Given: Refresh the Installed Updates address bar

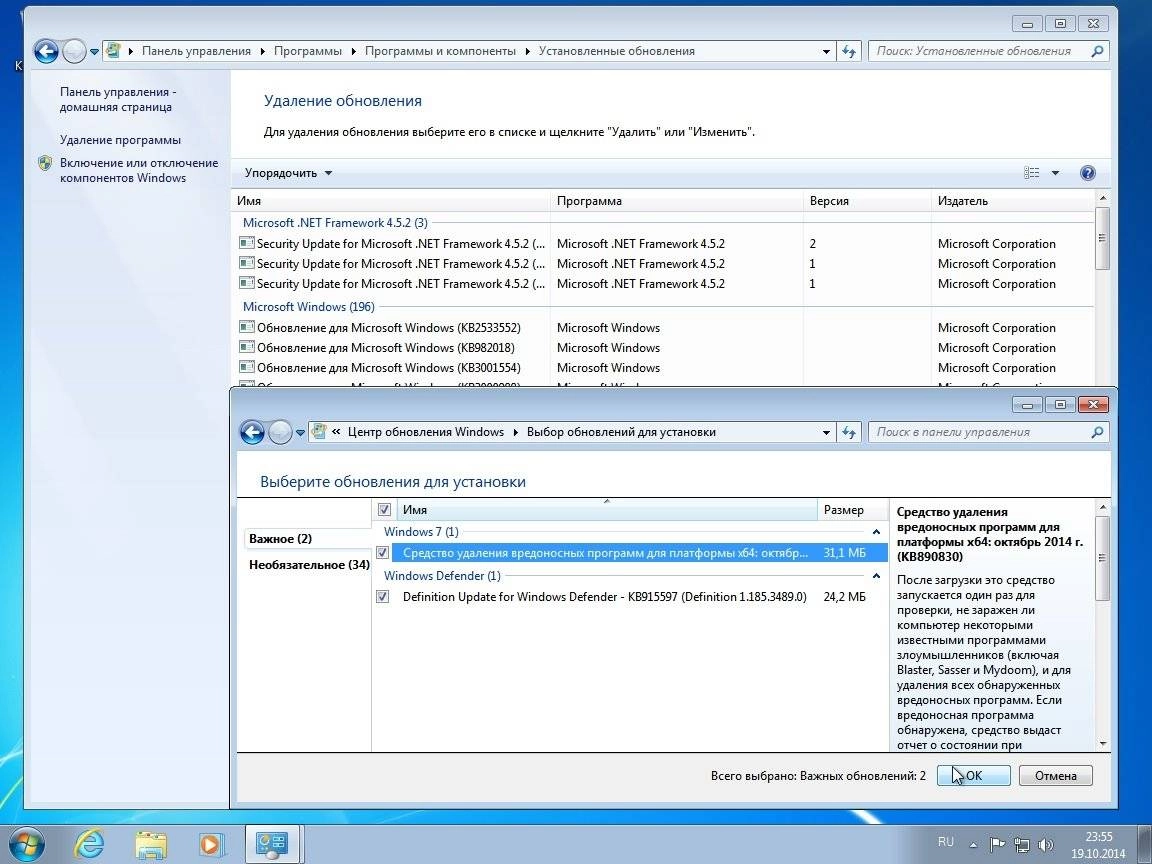Looking at the screenshot, I should pyautogui.click(x=849, y=51).
